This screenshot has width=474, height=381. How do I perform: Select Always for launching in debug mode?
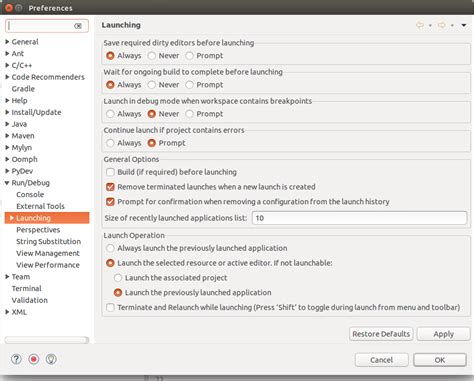click(x=110, y=114)
